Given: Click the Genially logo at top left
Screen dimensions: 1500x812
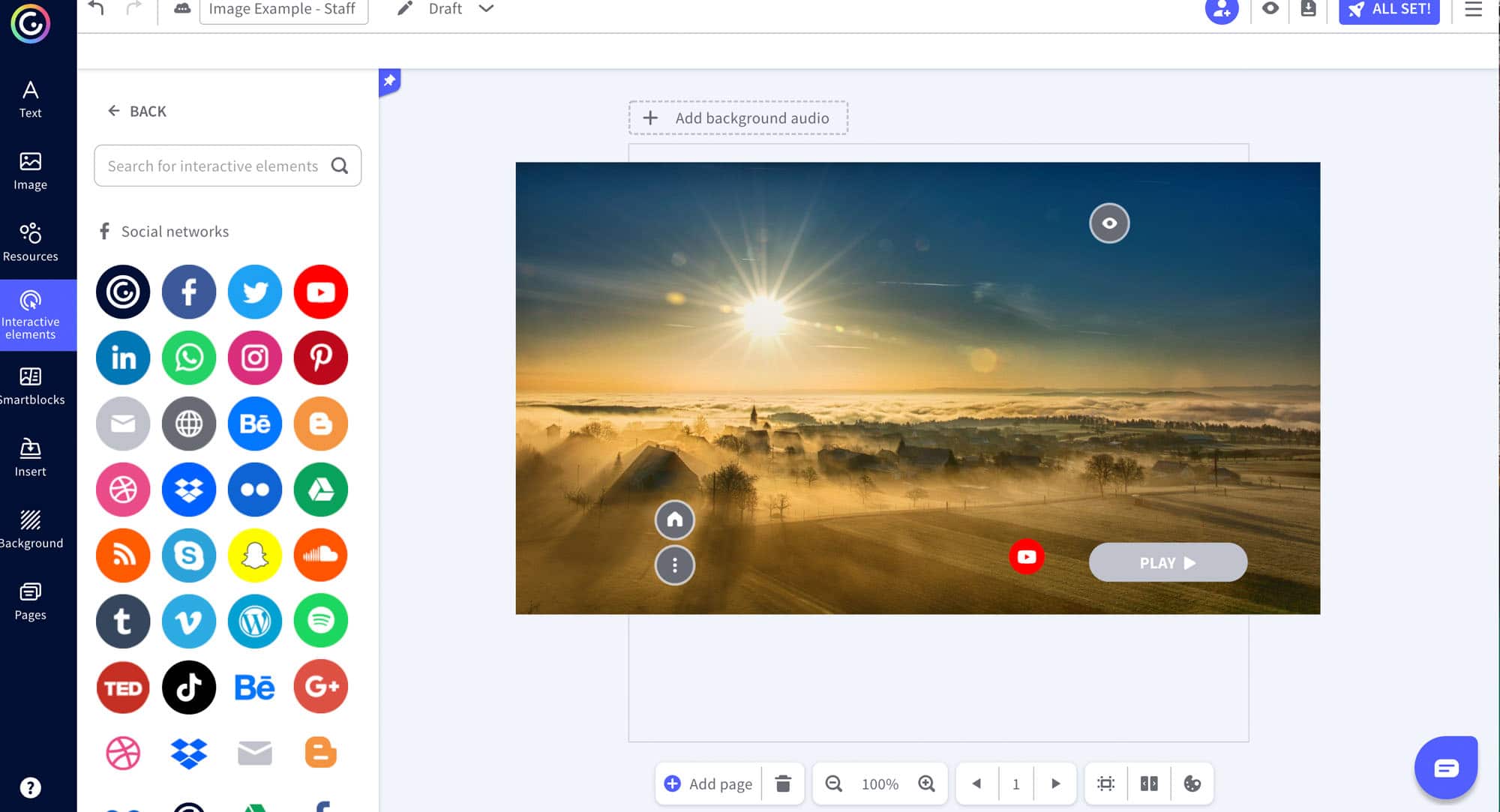Looking at the screenshot, I should tap(30, 23).
